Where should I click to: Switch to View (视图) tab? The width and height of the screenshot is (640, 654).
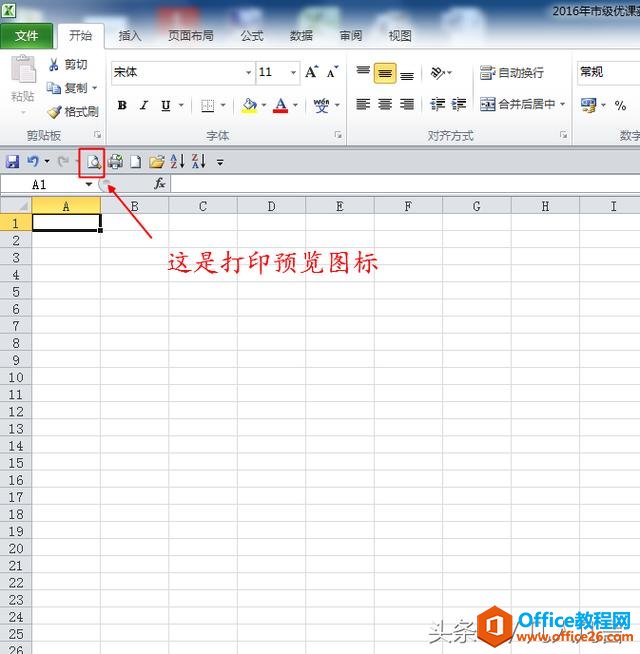tap(400, 36)
